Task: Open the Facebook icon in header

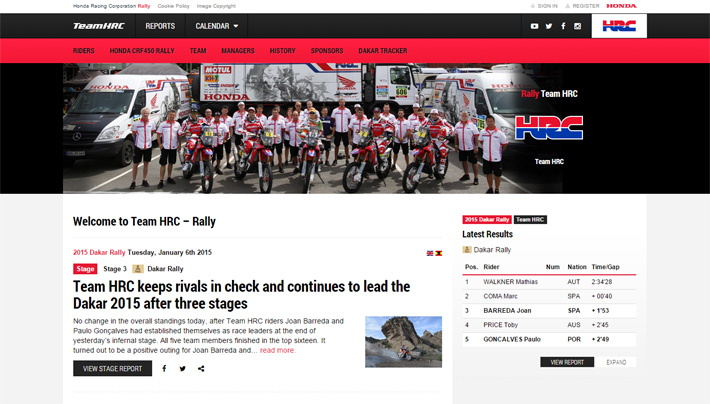Action: point(563,26)
